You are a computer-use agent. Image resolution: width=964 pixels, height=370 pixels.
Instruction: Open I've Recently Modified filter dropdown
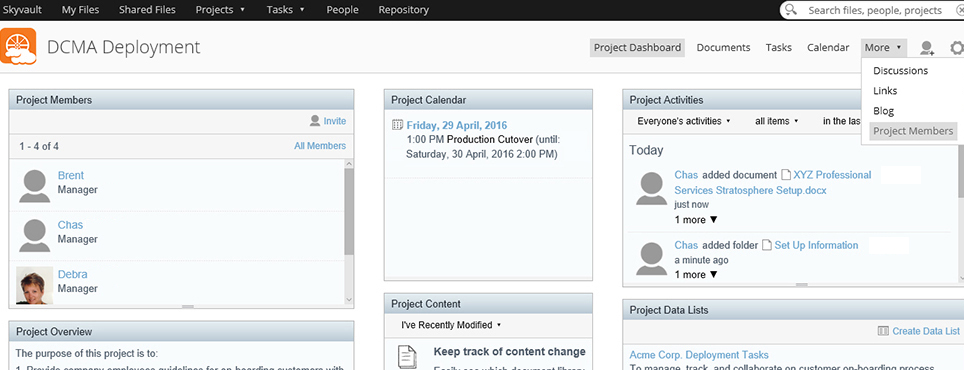451,325
